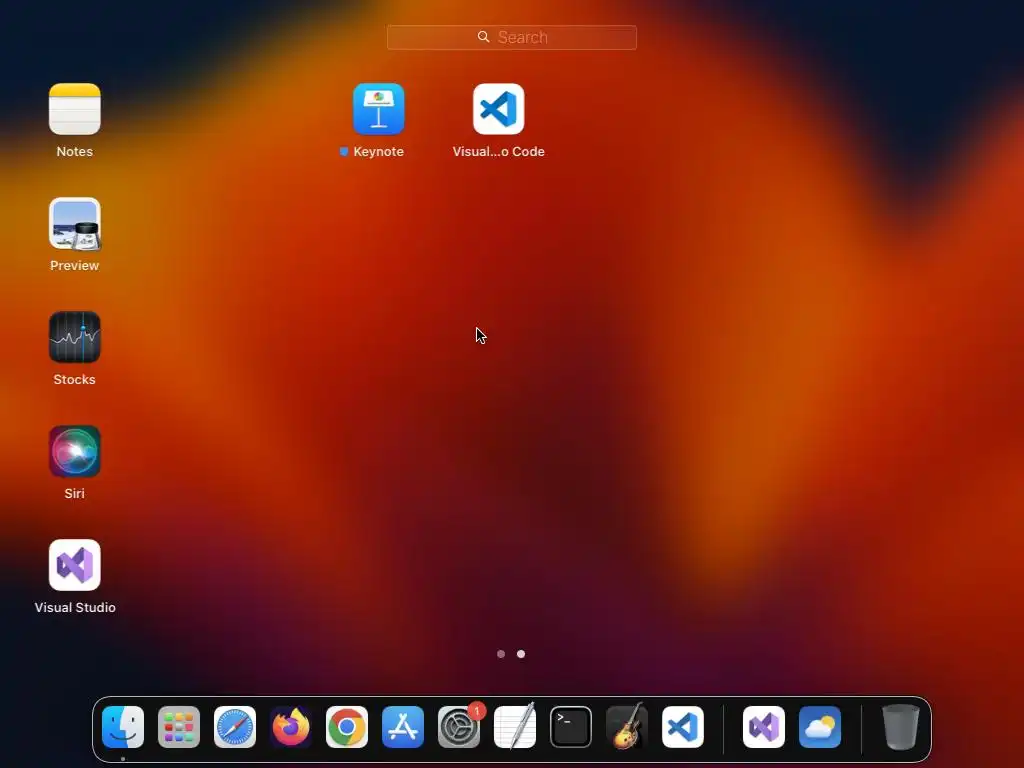Viewport: 1024px width, 768px height.
Task: Launch Siri from Launchpad
Action: click(74, 451)
